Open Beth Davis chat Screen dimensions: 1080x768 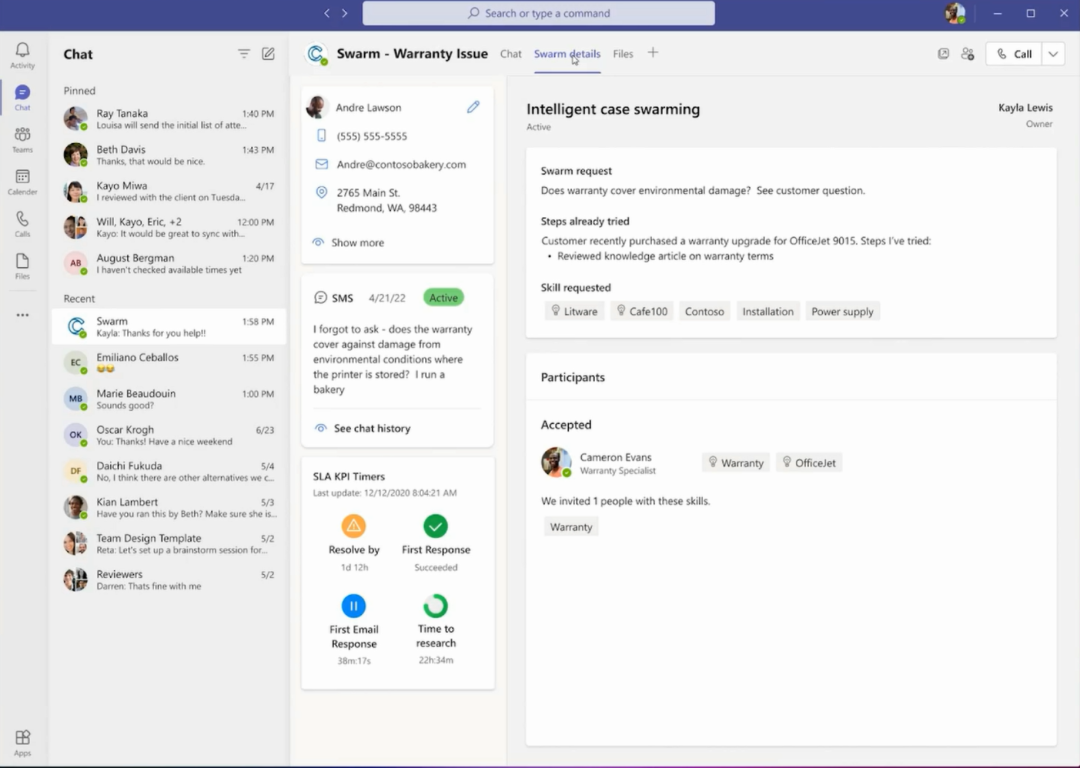pos(169,155)
